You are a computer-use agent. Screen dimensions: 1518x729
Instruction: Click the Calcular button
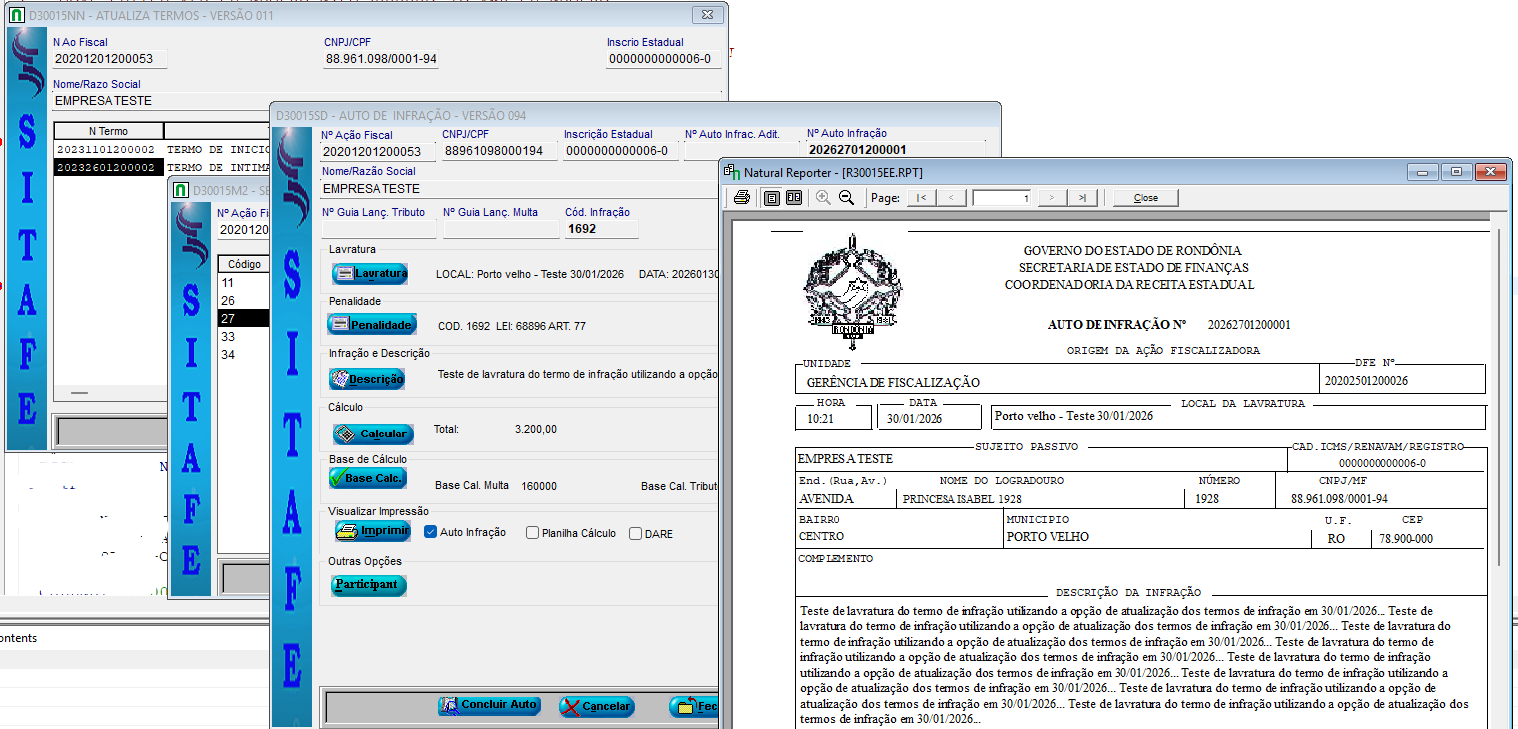click(372, 434)
